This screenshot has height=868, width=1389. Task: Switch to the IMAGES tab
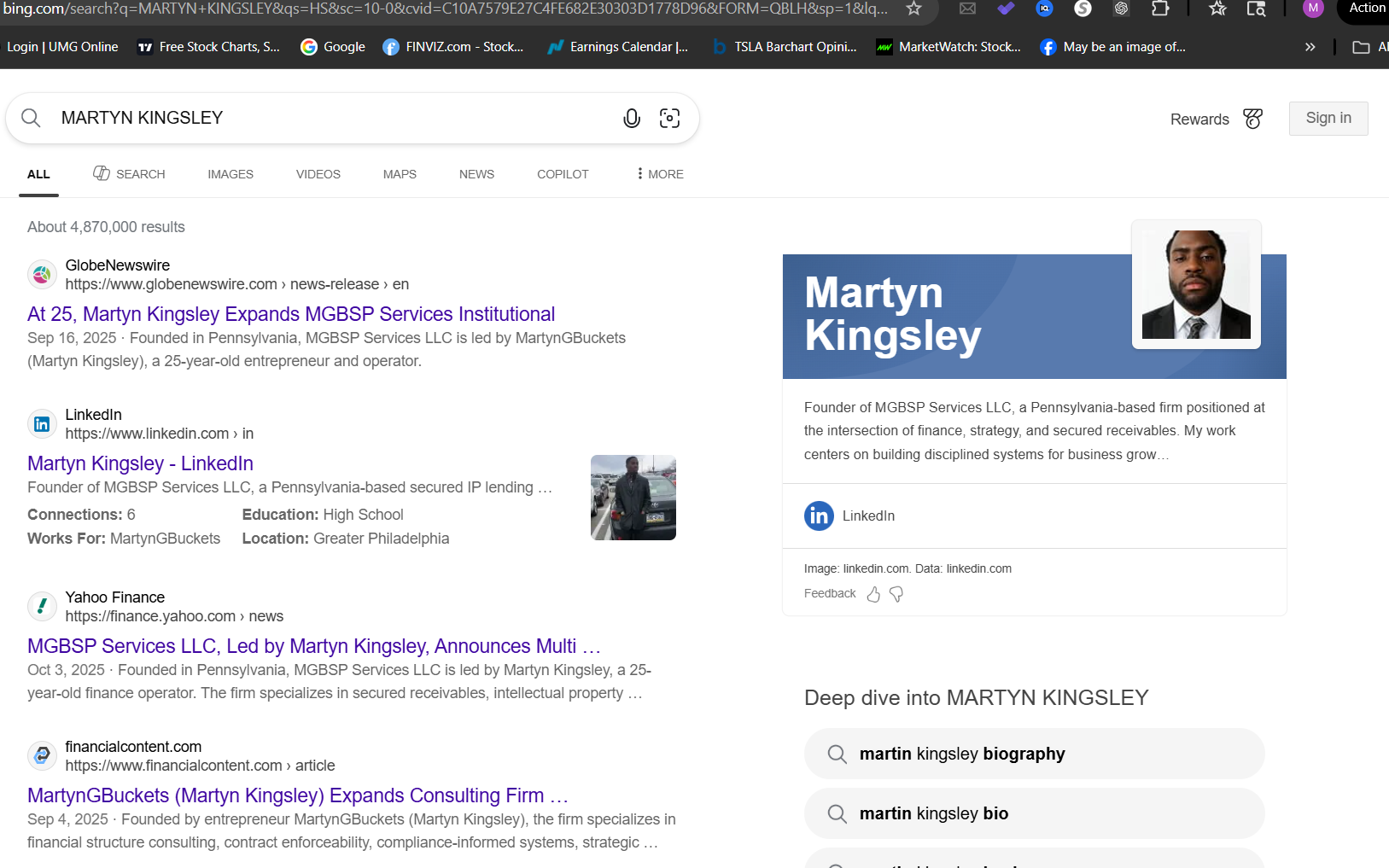click(x=231, y=174)
